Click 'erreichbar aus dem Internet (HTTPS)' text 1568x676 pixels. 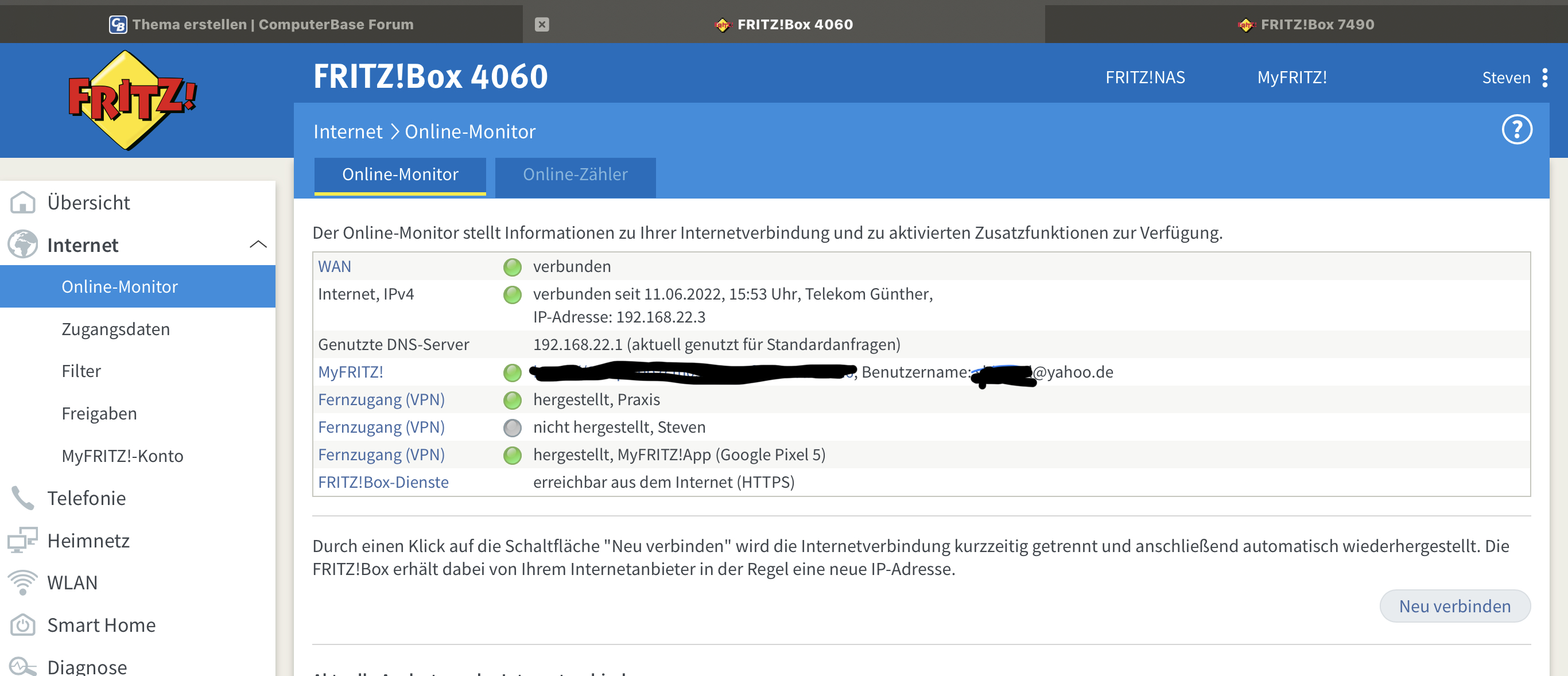click(663, 483)
